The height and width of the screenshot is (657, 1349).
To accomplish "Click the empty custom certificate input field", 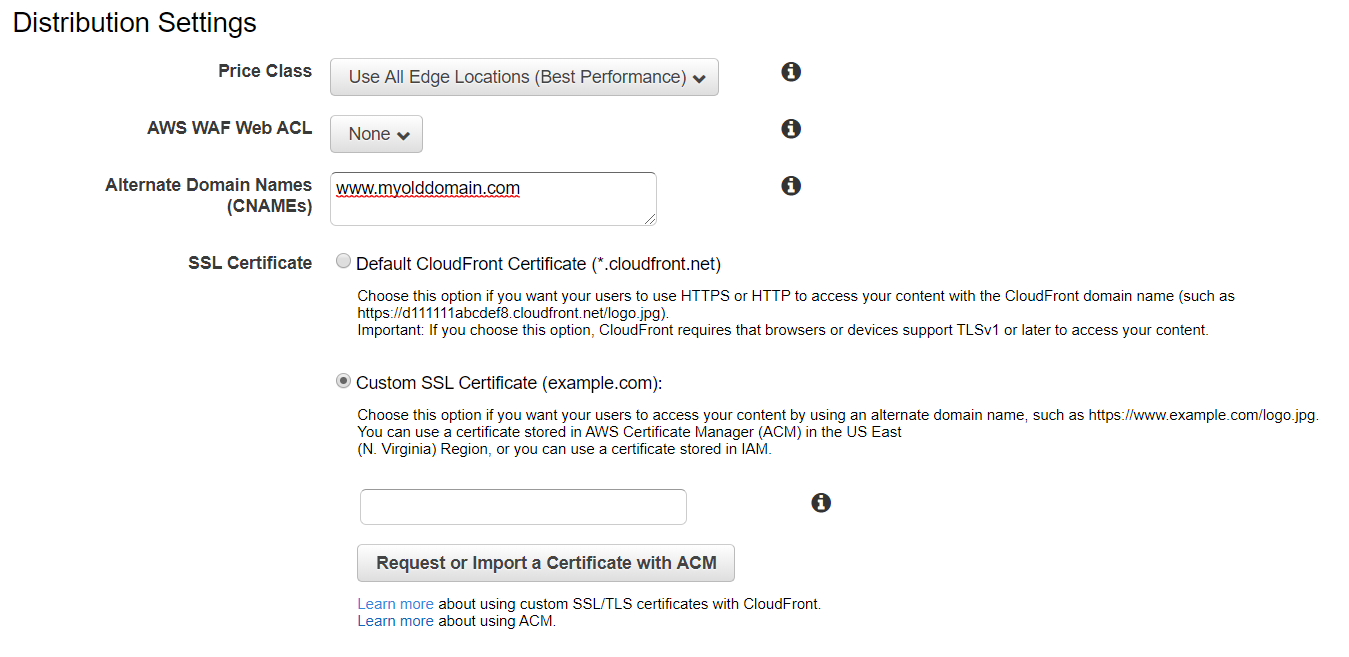I will [522, 506].
